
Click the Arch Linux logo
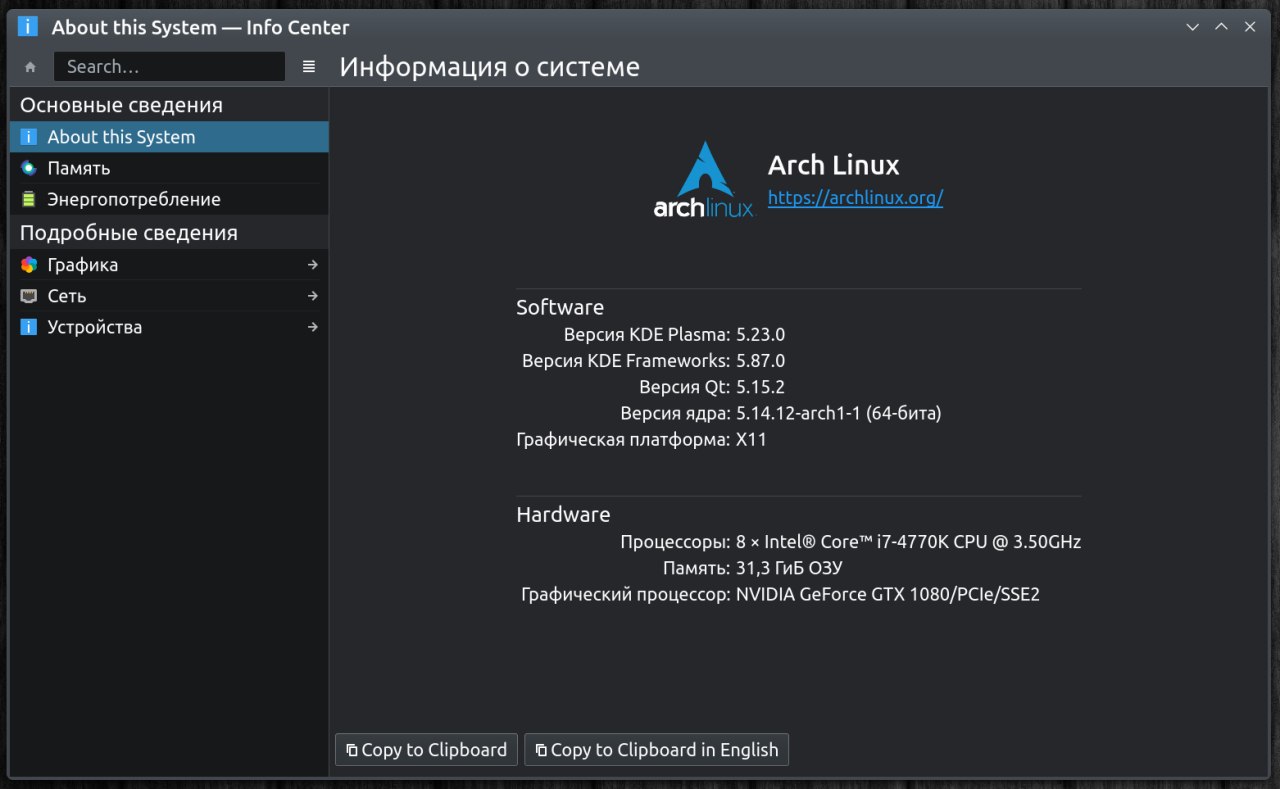[704, 180]
